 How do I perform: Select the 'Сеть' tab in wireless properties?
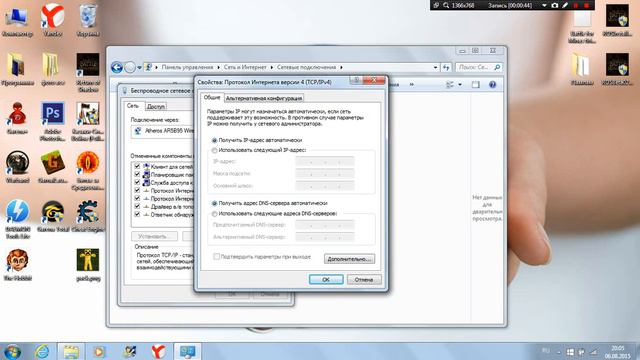pos(133,106)
